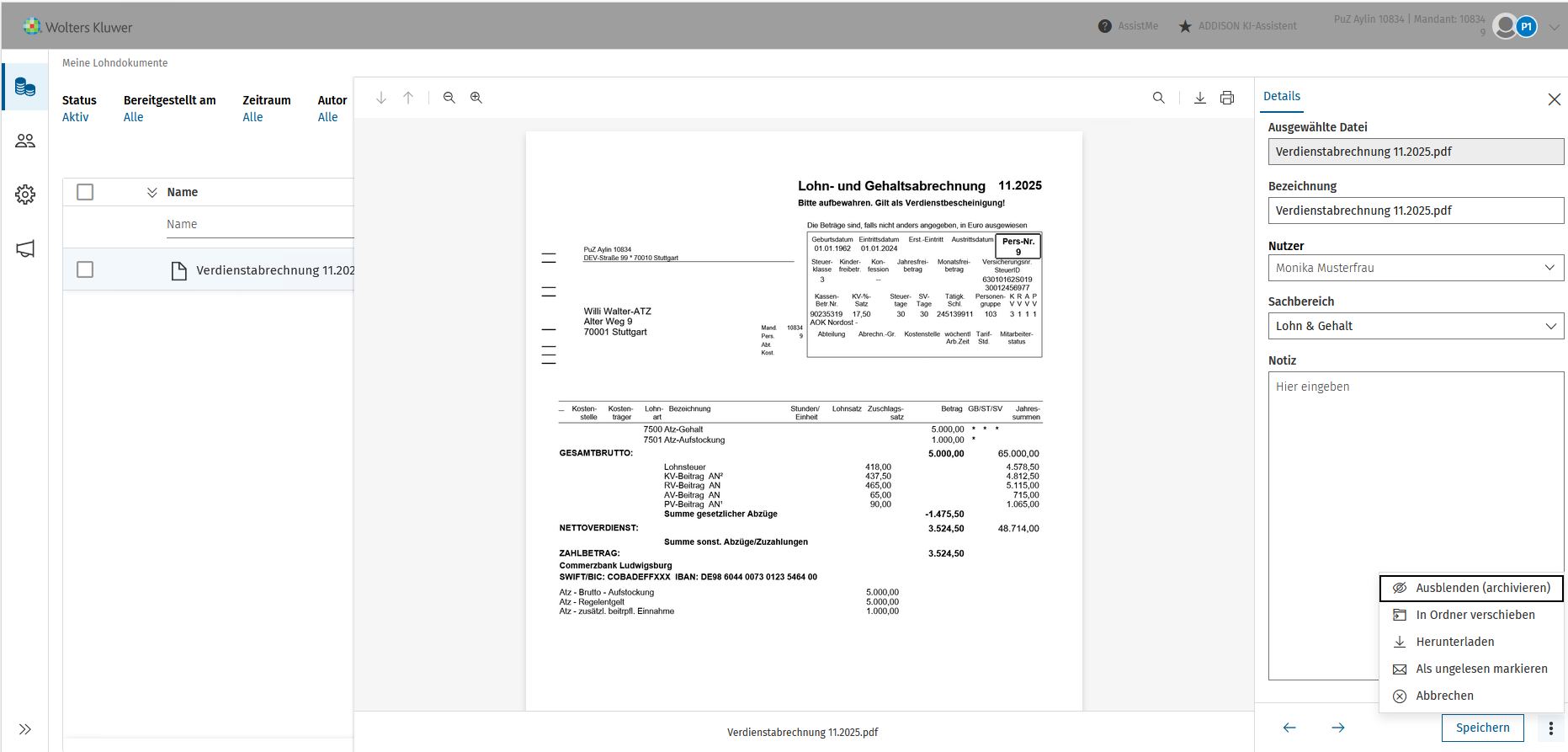Go to next details with right arrow
This screenshot has height=752, width=1568.
click(1338, 728)
